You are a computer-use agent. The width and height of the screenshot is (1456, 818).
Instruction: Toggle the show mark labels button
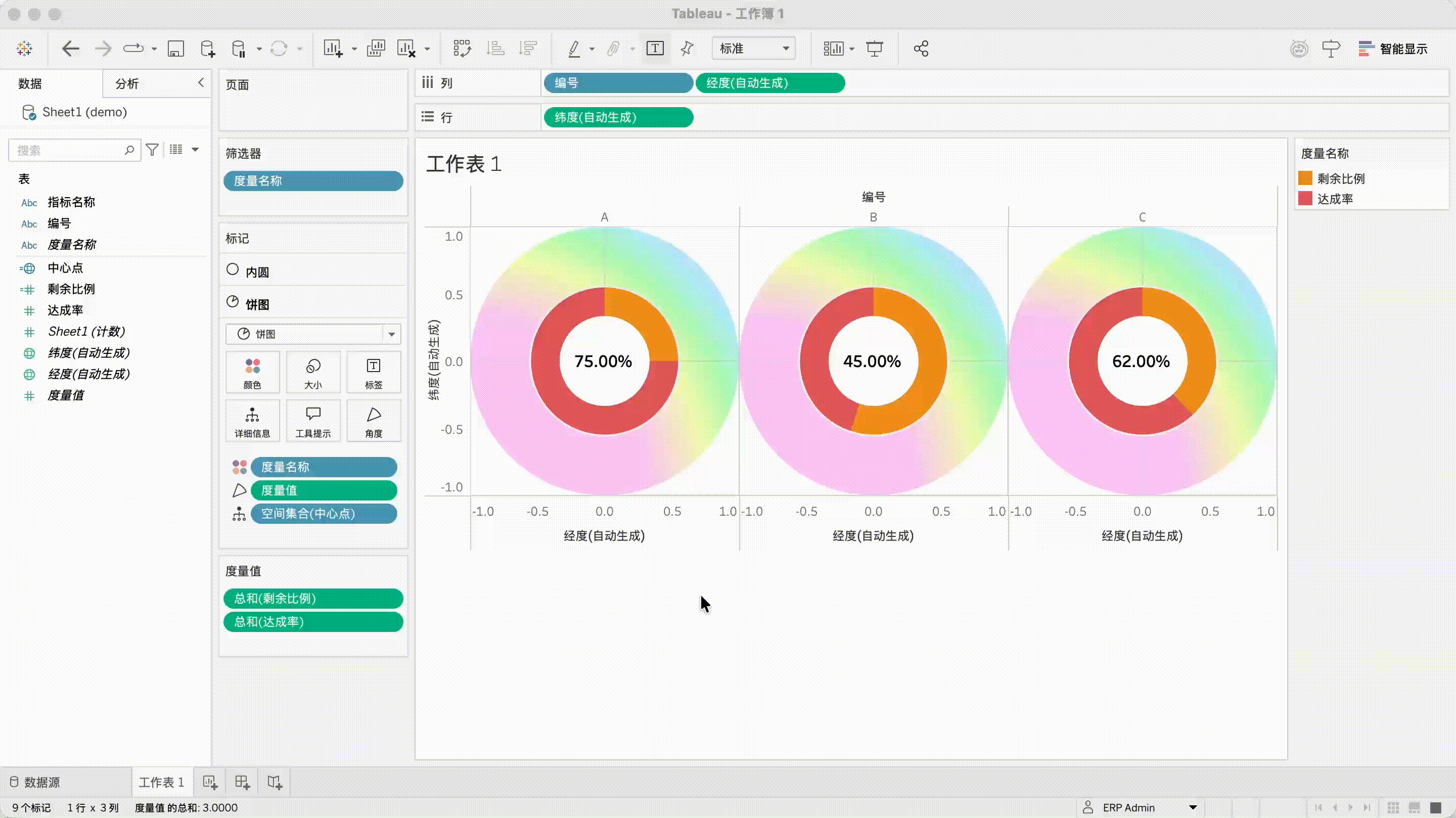tap(655, 49)
